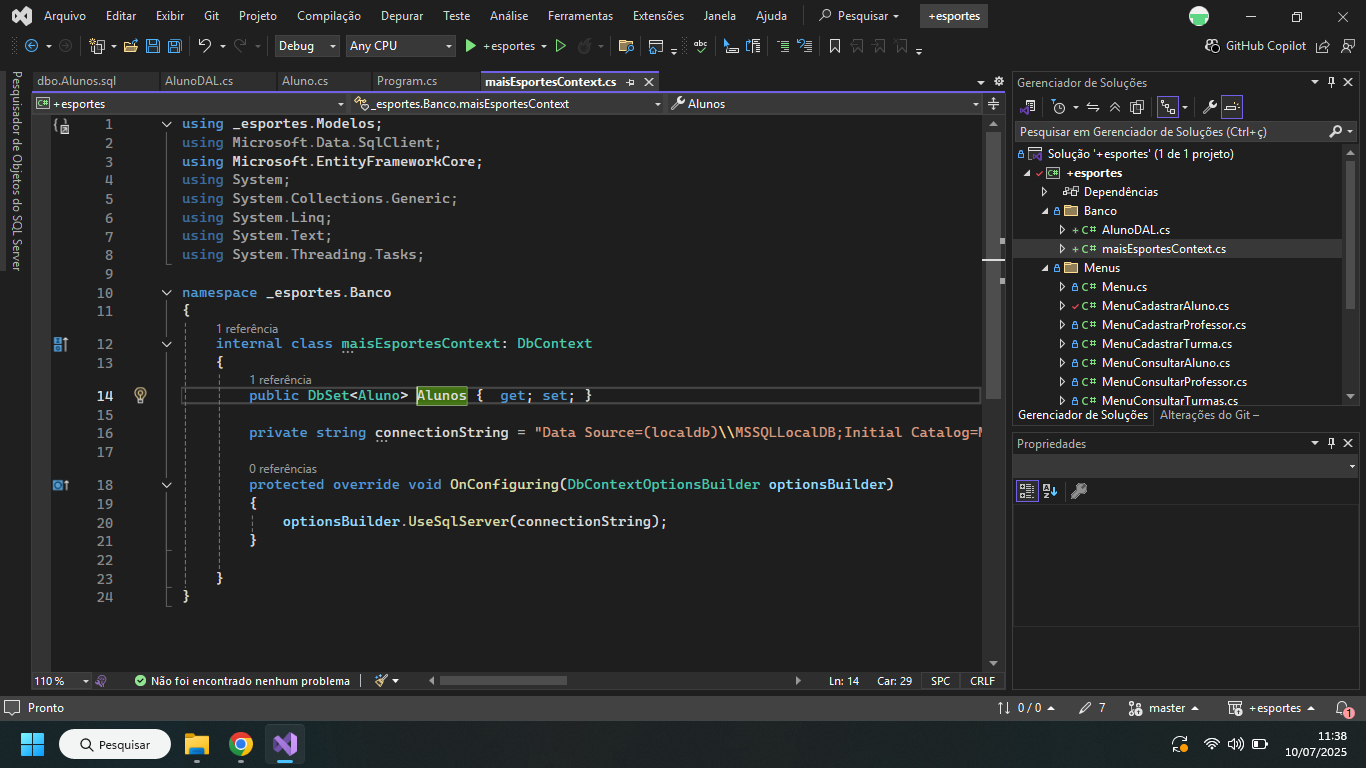The height and width of the screenshot is (768, 1366).
Task: Select AlunoDAL.cs in Solution Explorer
Action: [1136, 230]
